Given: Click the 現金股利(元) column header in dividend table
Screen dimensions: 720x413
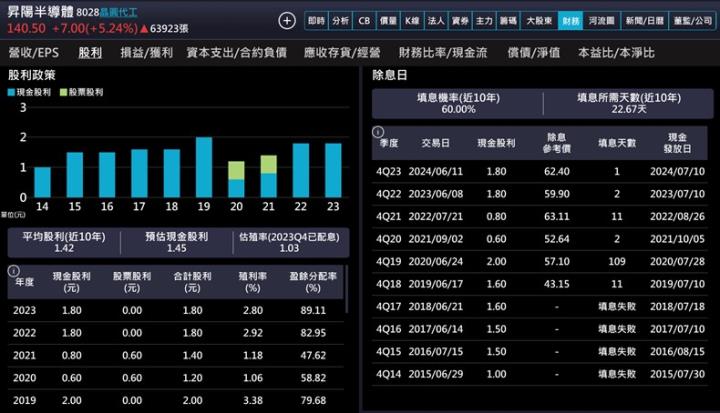Looking at the screenshot, I should click(x=71, y=282).
